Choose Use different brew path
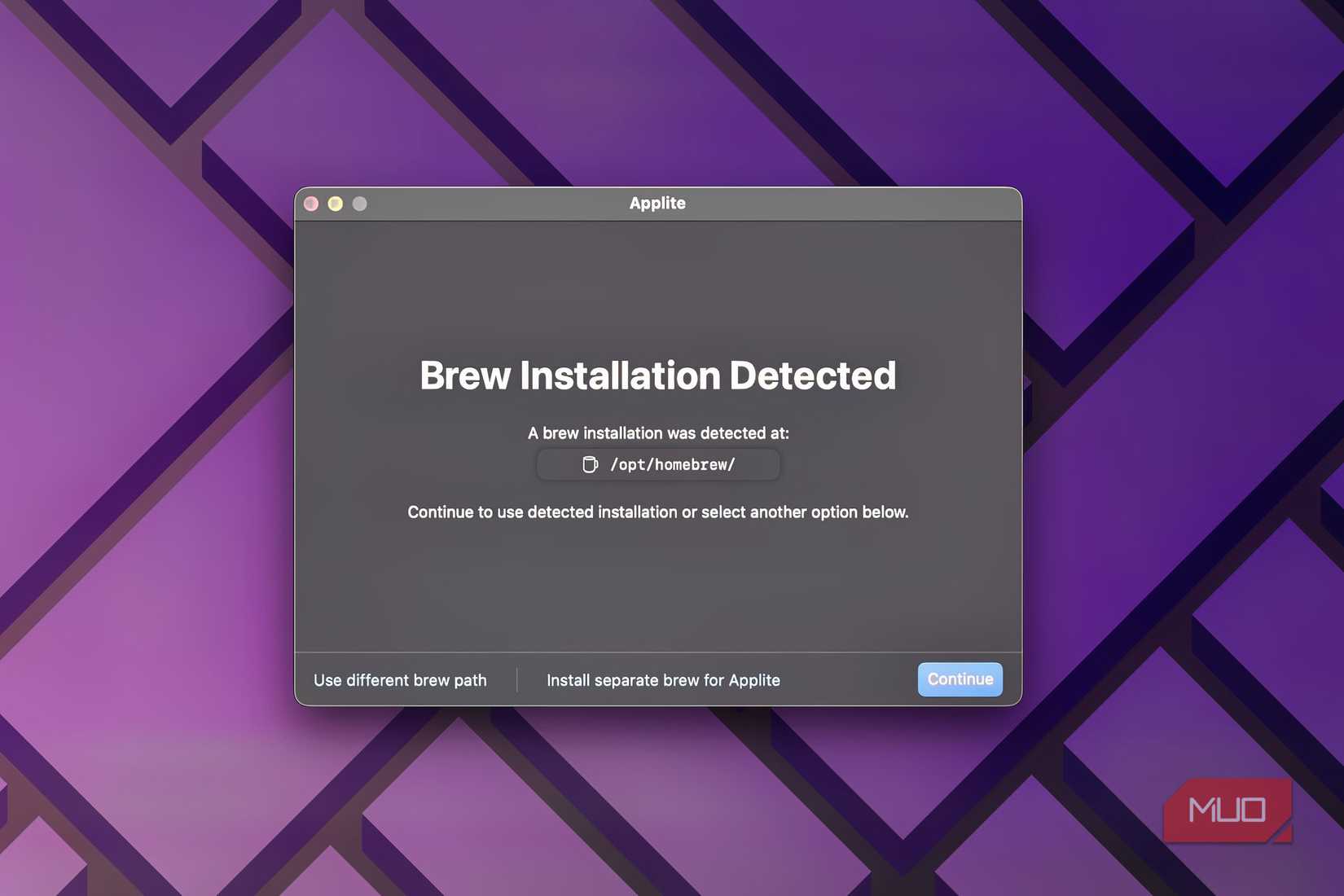 tap(400, 680)
